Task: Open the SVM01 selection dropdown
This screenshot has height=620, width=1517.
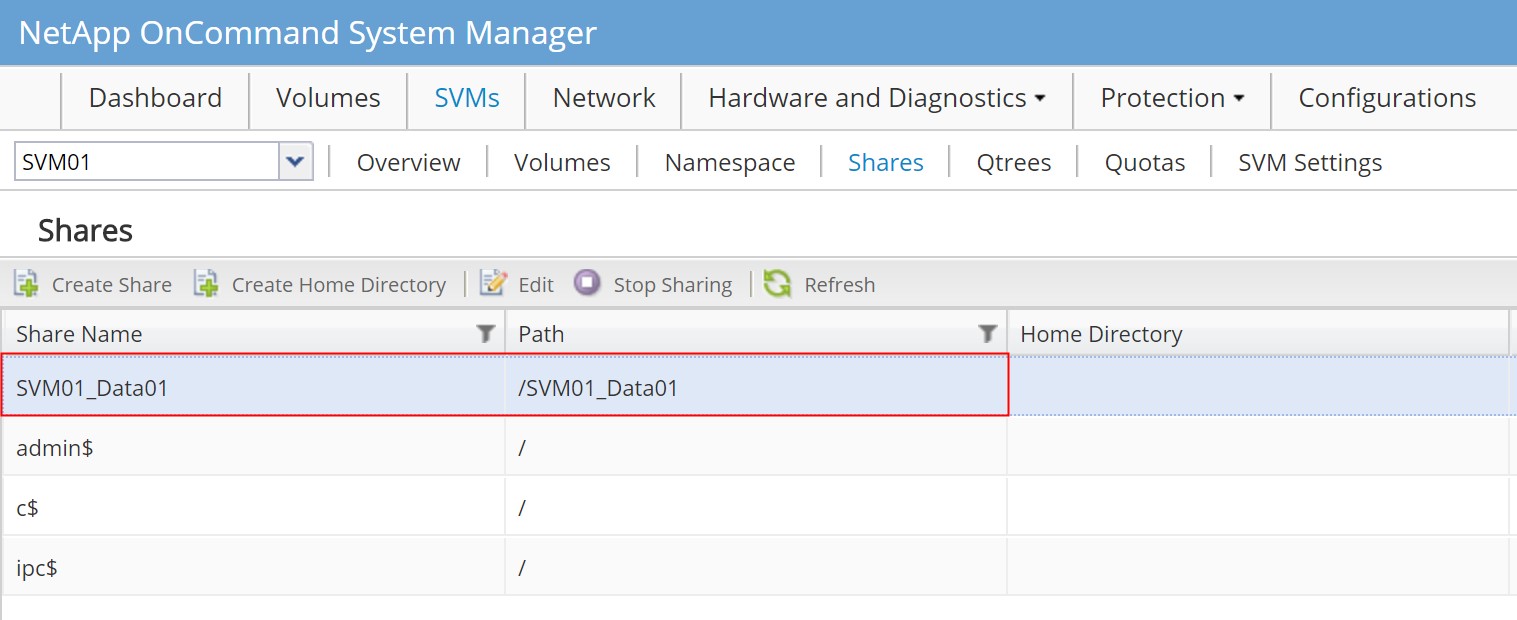Action: coord(295,162)
